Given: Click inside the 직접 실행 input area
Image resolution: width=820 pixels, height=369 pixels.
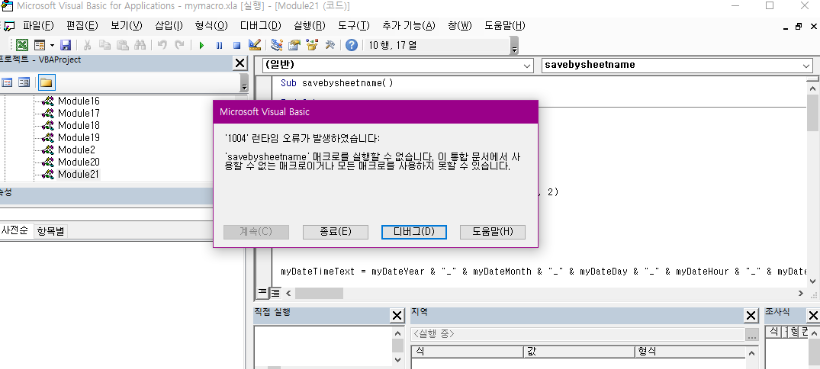Looking at the screenshot, I should (323, 347).
